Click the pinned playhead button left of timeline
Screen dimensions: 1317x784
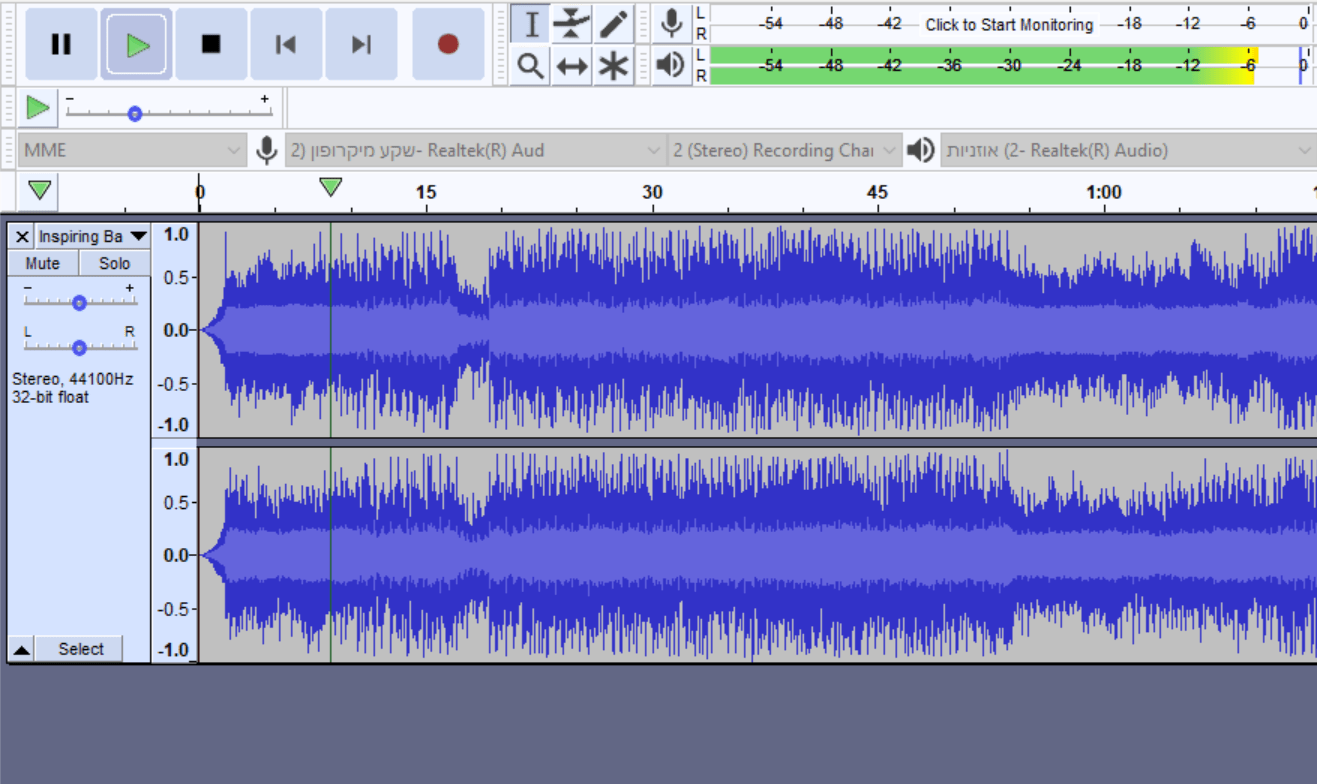(x=40, y=190)
